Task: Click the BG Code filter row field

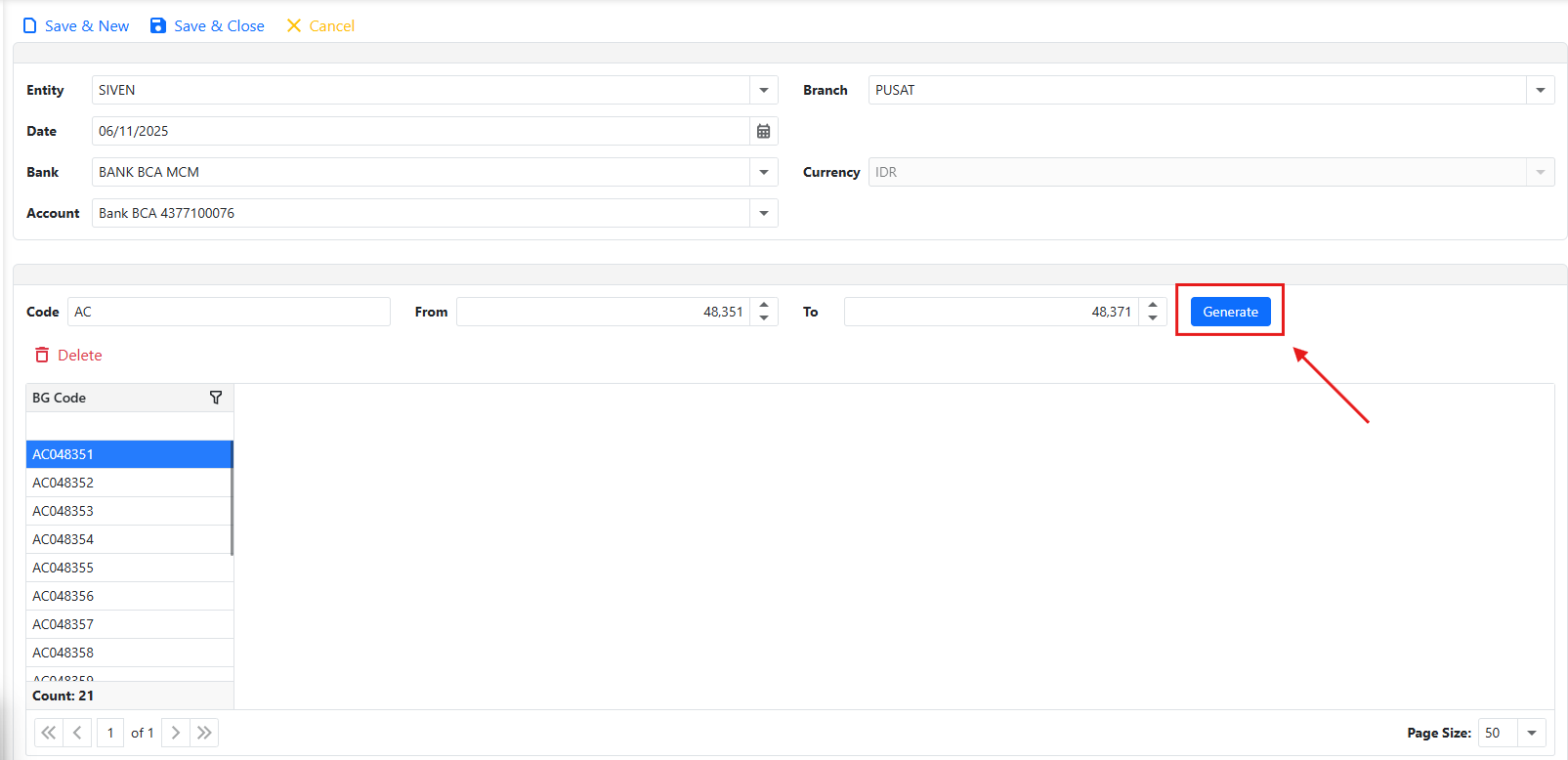Action: [x=129, y=426]
